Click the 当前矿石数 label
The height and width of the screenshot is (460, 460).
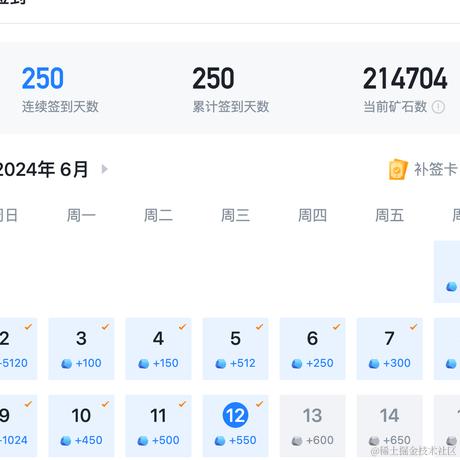pyautogui.click(x=395, y=107)
